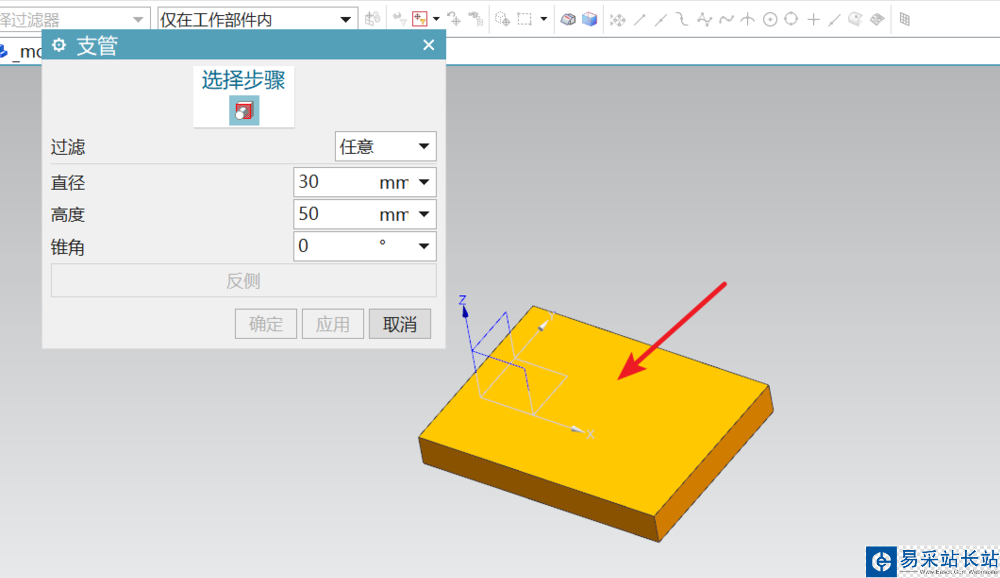The height and width of the screenshot is (578, 1000).
Task: Click the shaded blue cube display icon
Action: (x=589, y=19)
